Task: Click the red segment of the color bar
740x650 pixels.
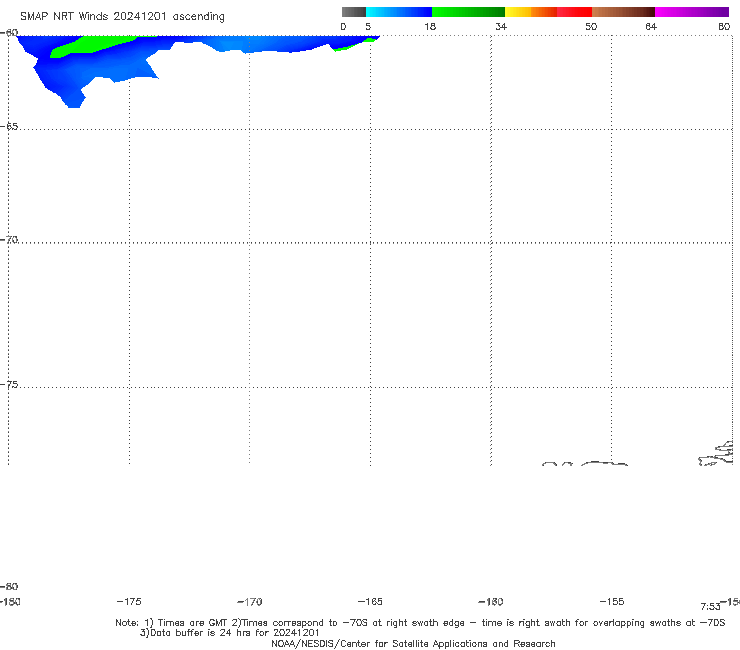Action: 574,12
